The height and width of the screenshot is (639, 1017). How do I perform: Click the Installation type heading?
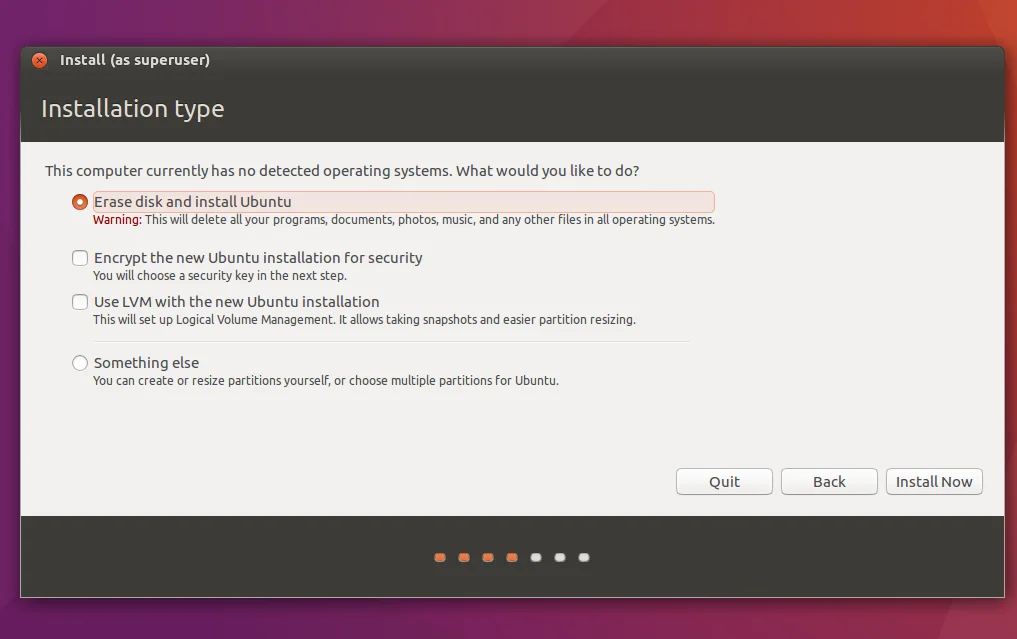[x=132, y=109]
